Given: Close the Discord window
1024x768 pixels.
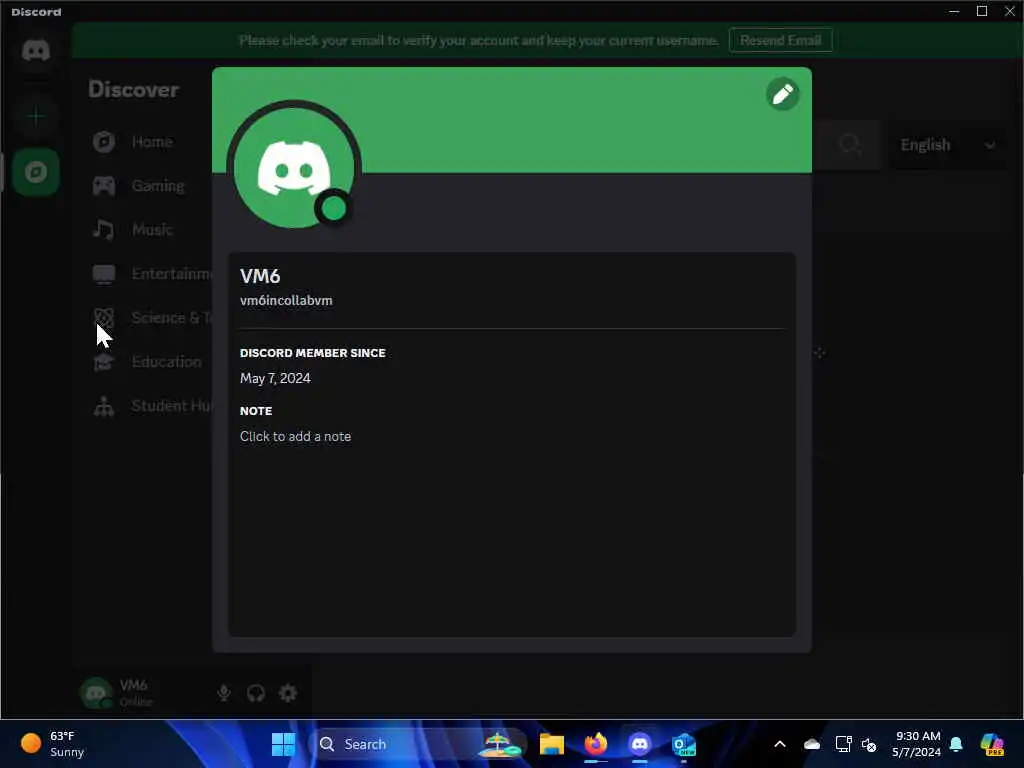Looking at the screenshot, I should pos(1010,11).
